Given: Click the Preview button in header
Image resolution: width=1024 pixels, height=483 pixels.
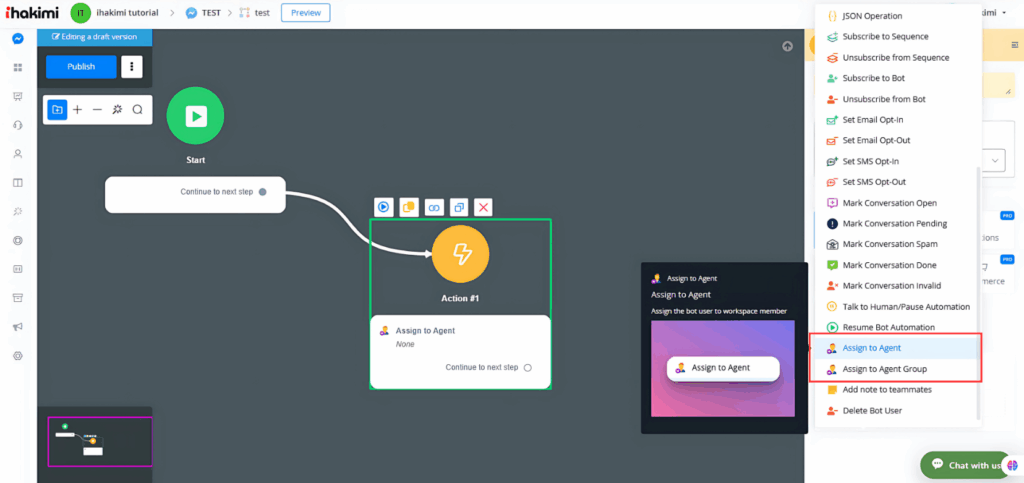Looking at the screenshot, I should (305, 13).
